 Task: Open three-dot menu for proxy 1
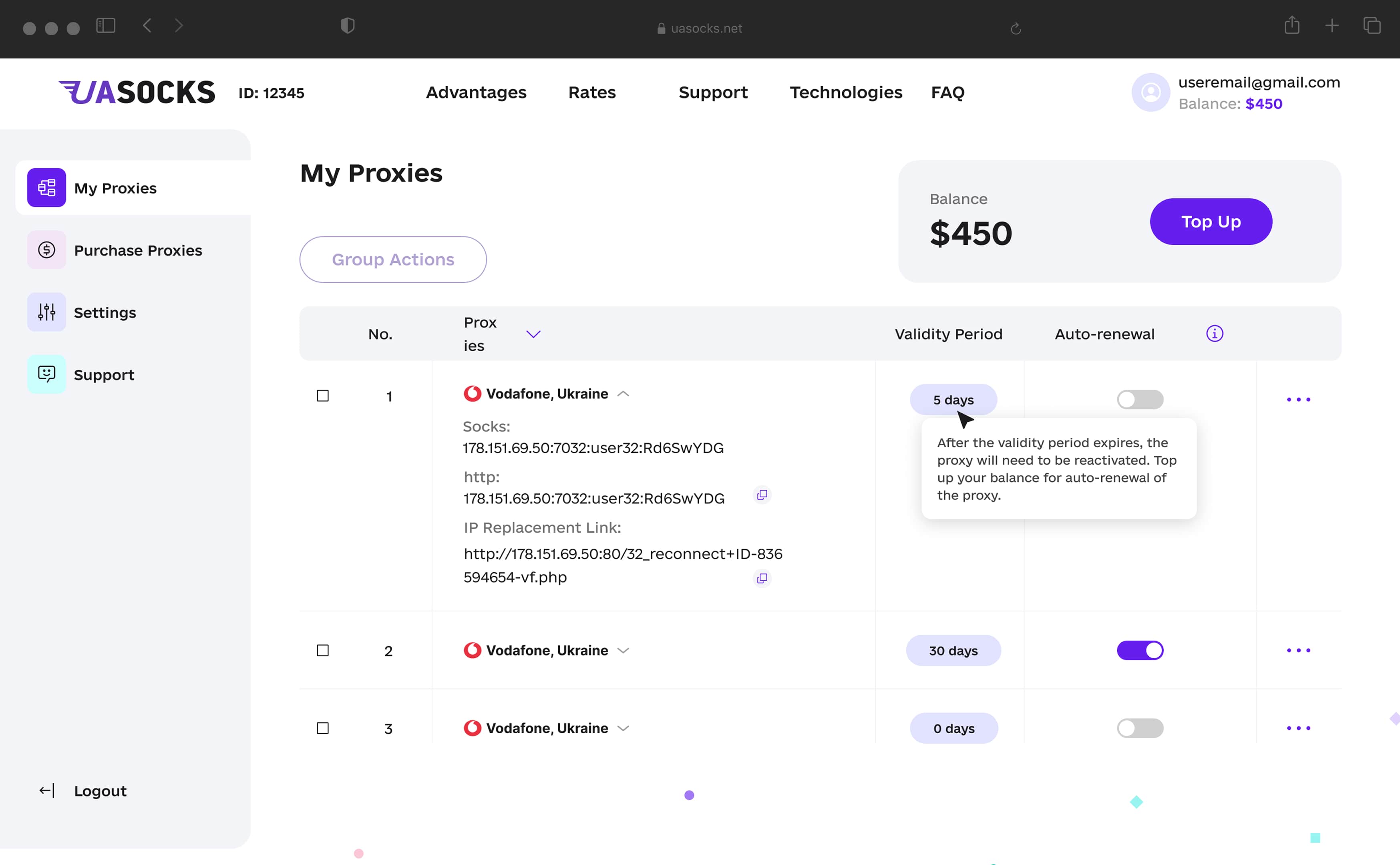pos(1298,399)
